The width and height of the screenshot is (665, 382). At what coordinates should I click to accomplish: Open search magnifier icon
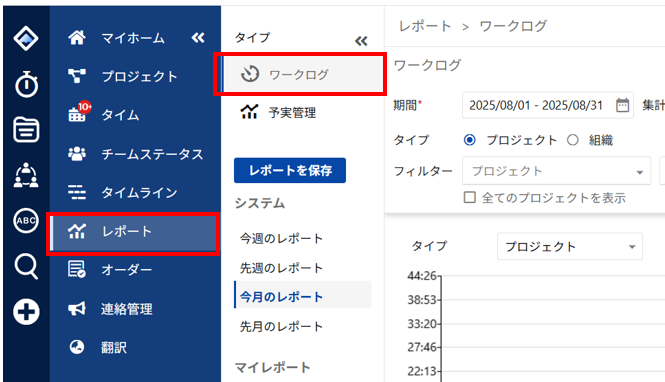(x=26, y=266)
